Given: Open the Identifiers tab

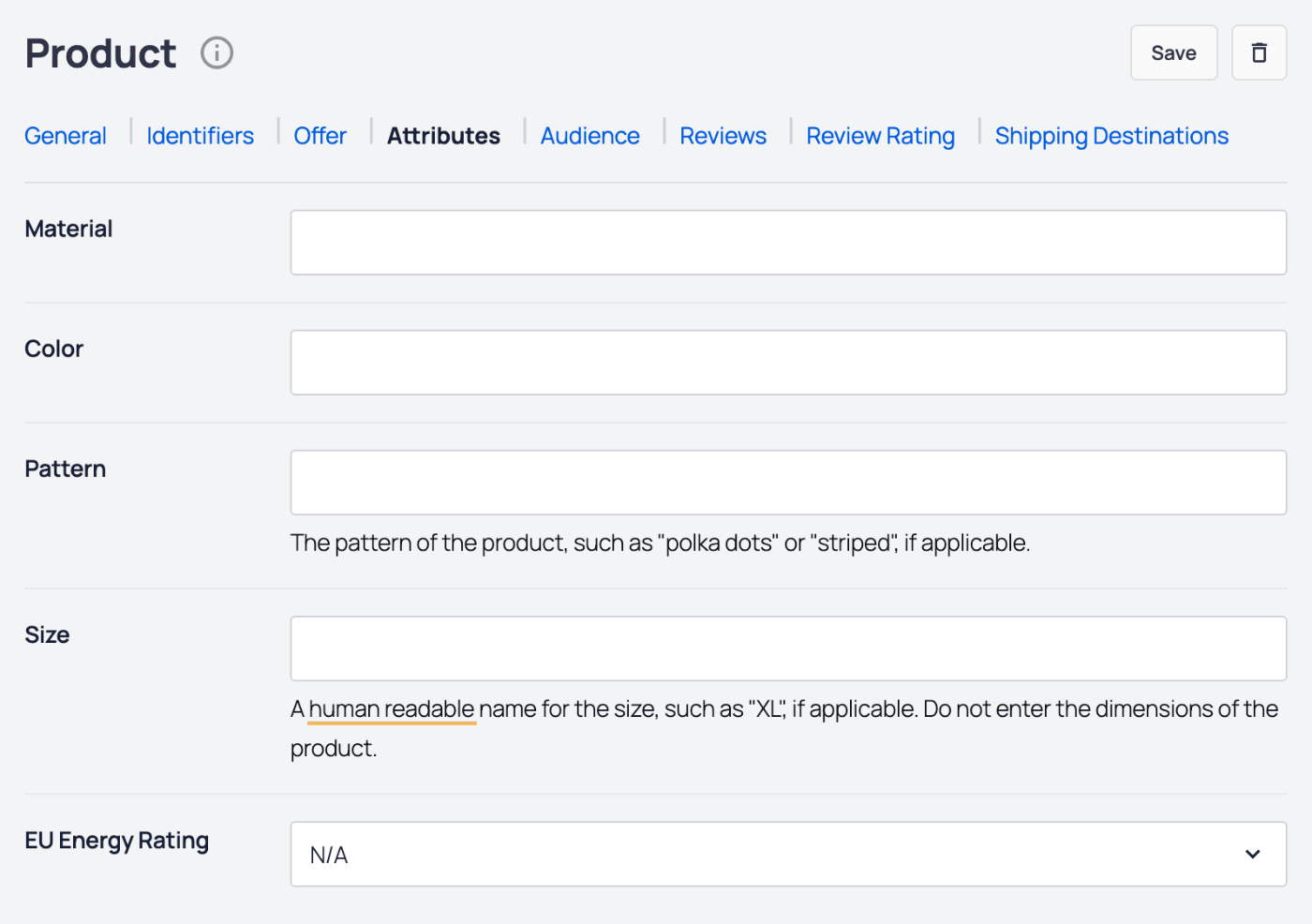Looking at the screenshot, I should point(200,135).
